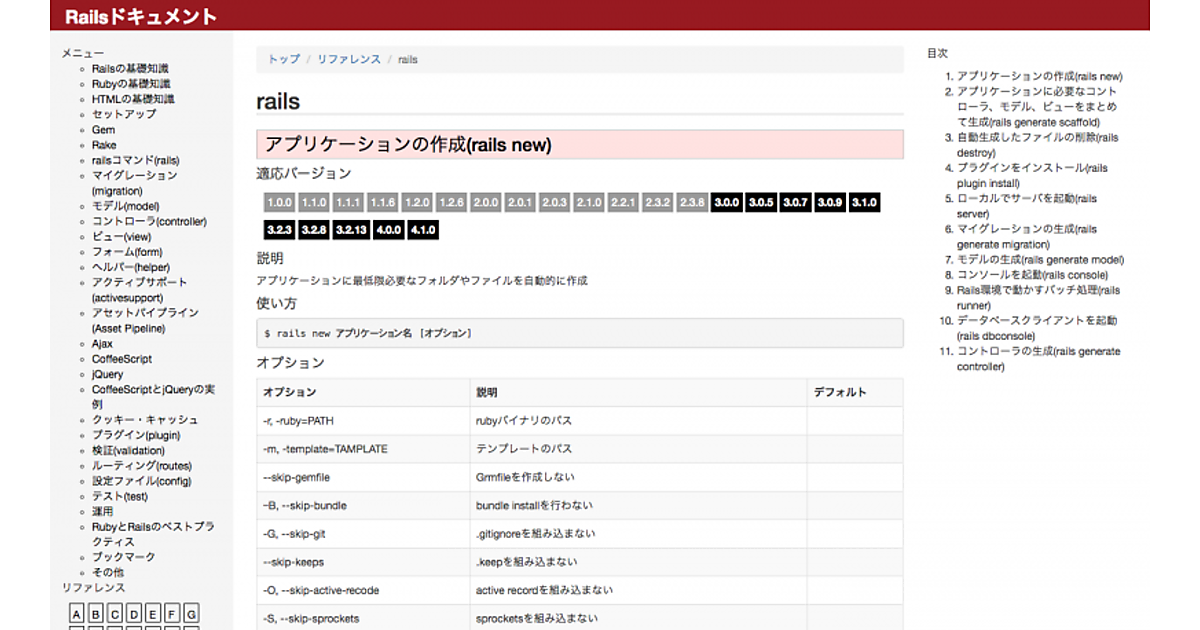The image size is (1200, 630).
Task: Select version badge 3.0.0
Action: pos(726,202)
